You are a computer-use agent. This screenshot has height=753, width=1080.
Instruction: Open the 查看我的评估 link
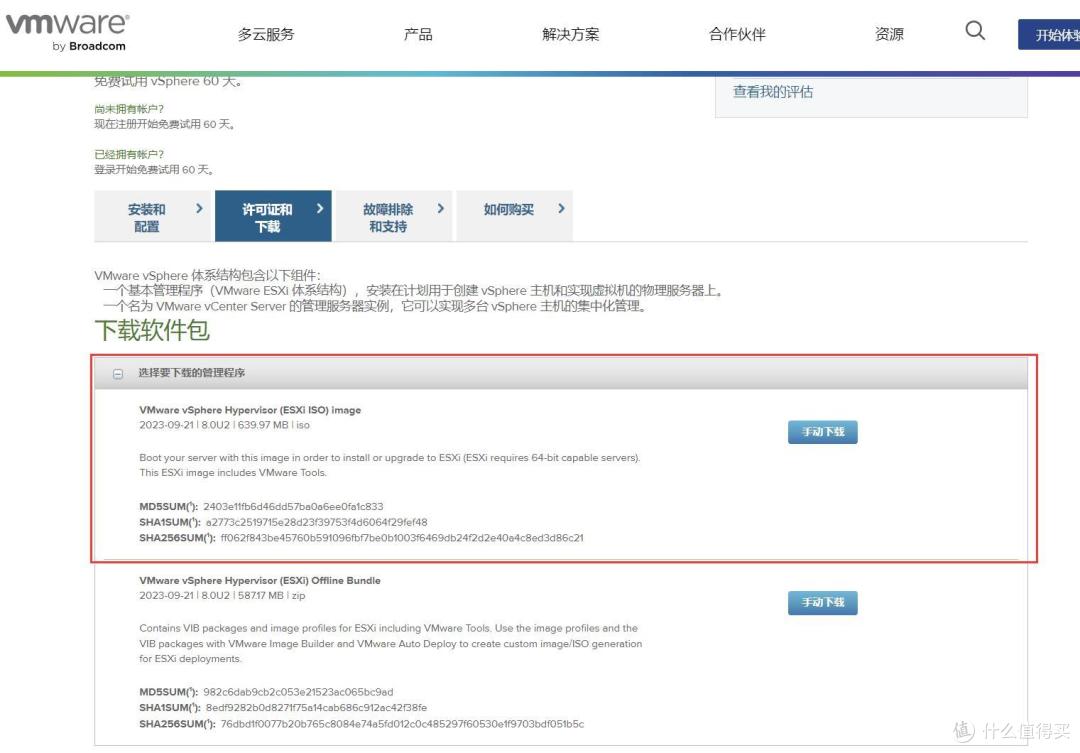[x=773, y=92]
